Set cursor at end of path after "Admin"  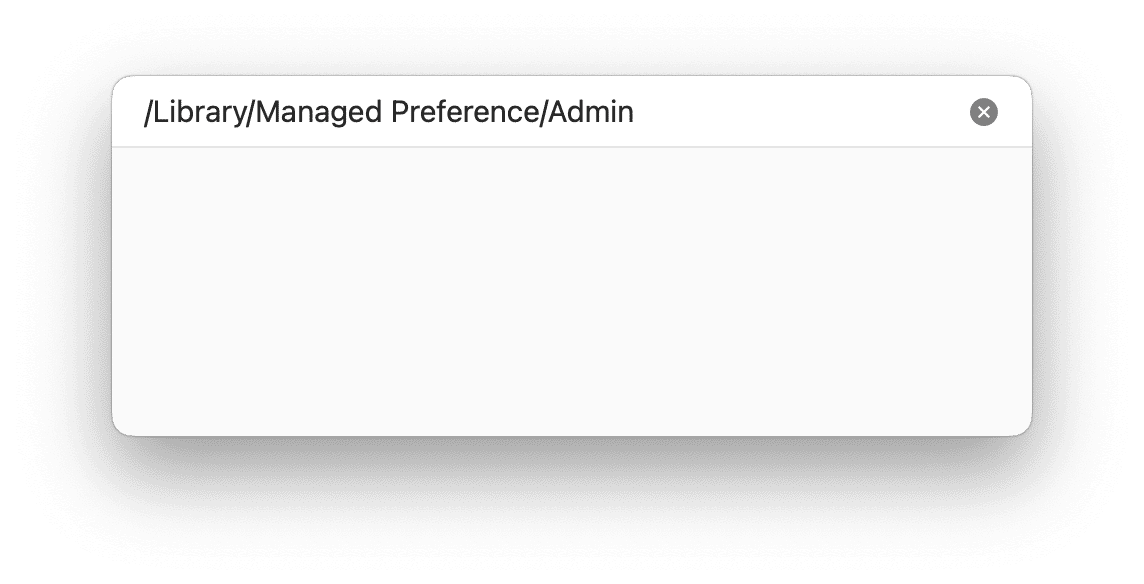pos(635,112)
